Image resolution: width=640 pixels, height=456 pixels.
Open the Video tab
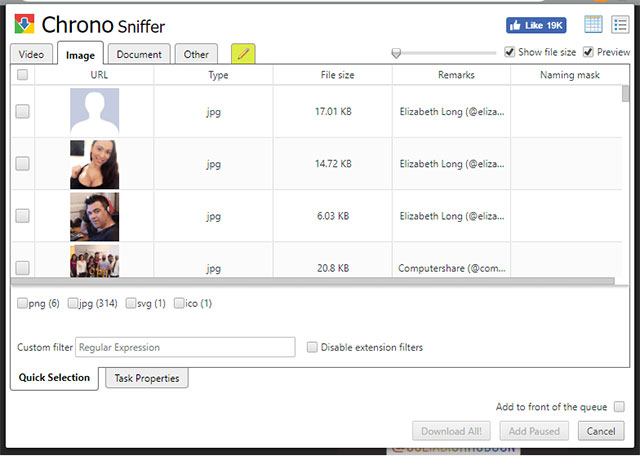(31, 54)
